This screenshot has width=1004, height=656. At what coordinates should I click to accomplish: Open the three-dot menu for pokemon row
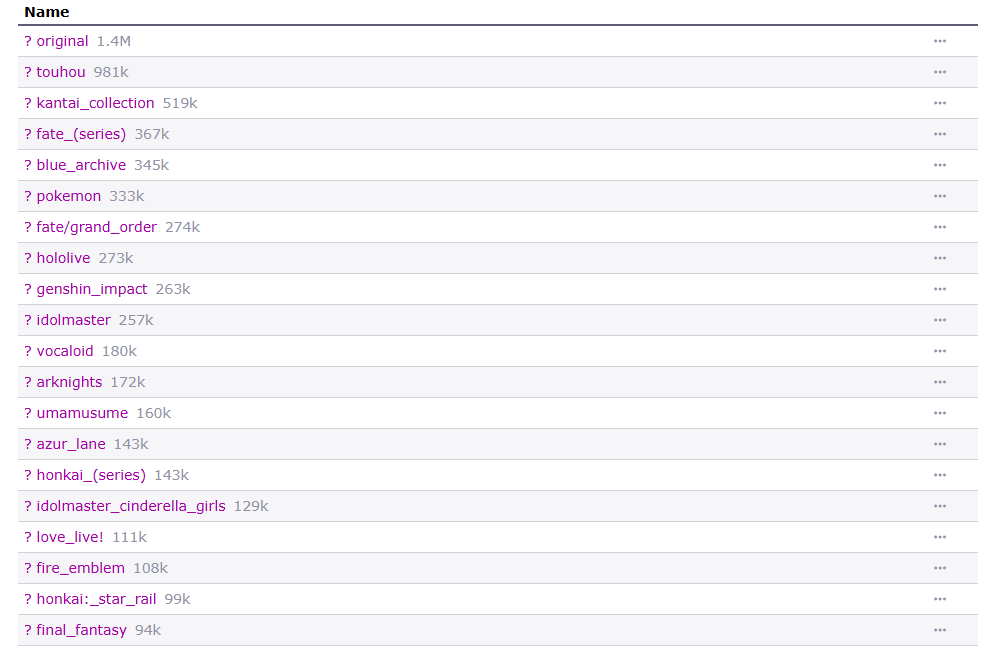click(939, 196)
